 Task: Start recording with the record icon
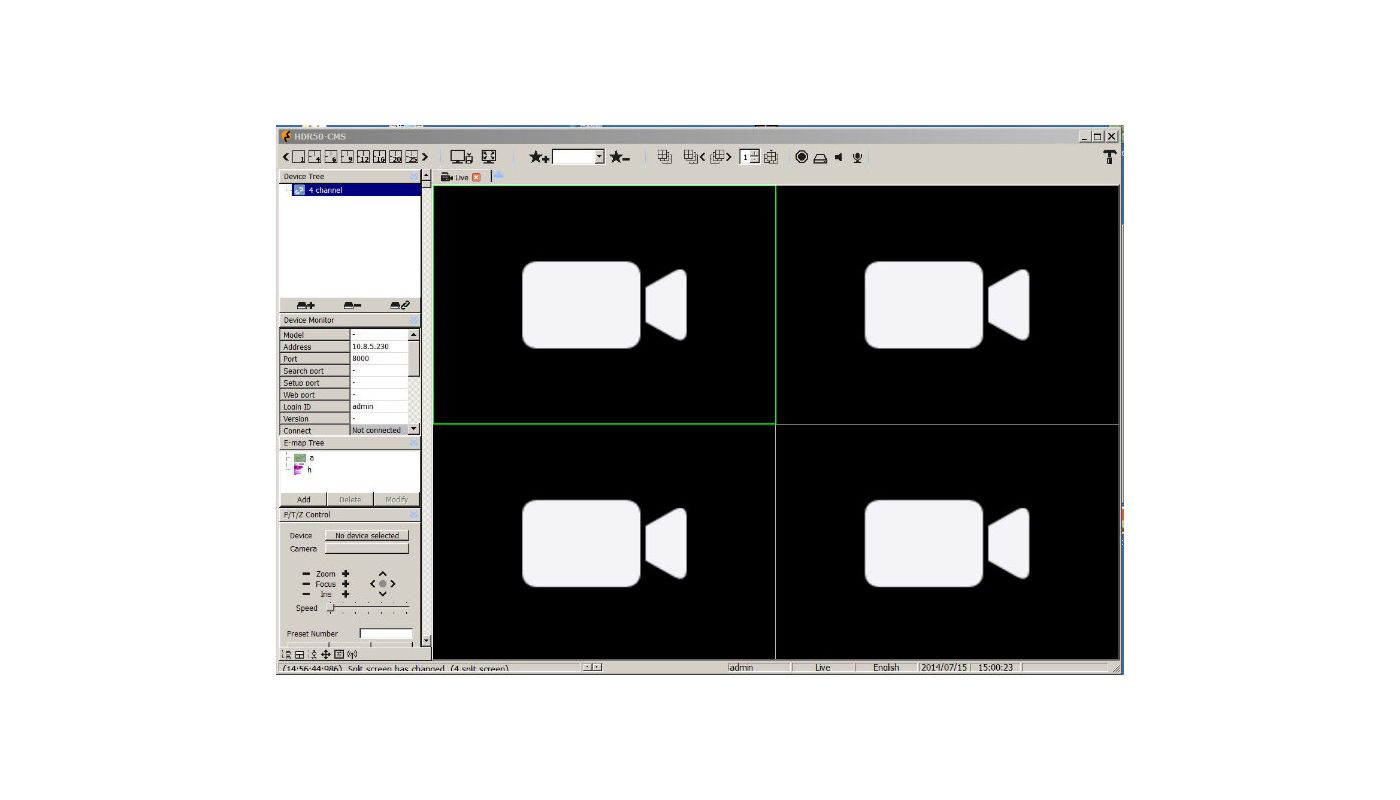[801, 157]
